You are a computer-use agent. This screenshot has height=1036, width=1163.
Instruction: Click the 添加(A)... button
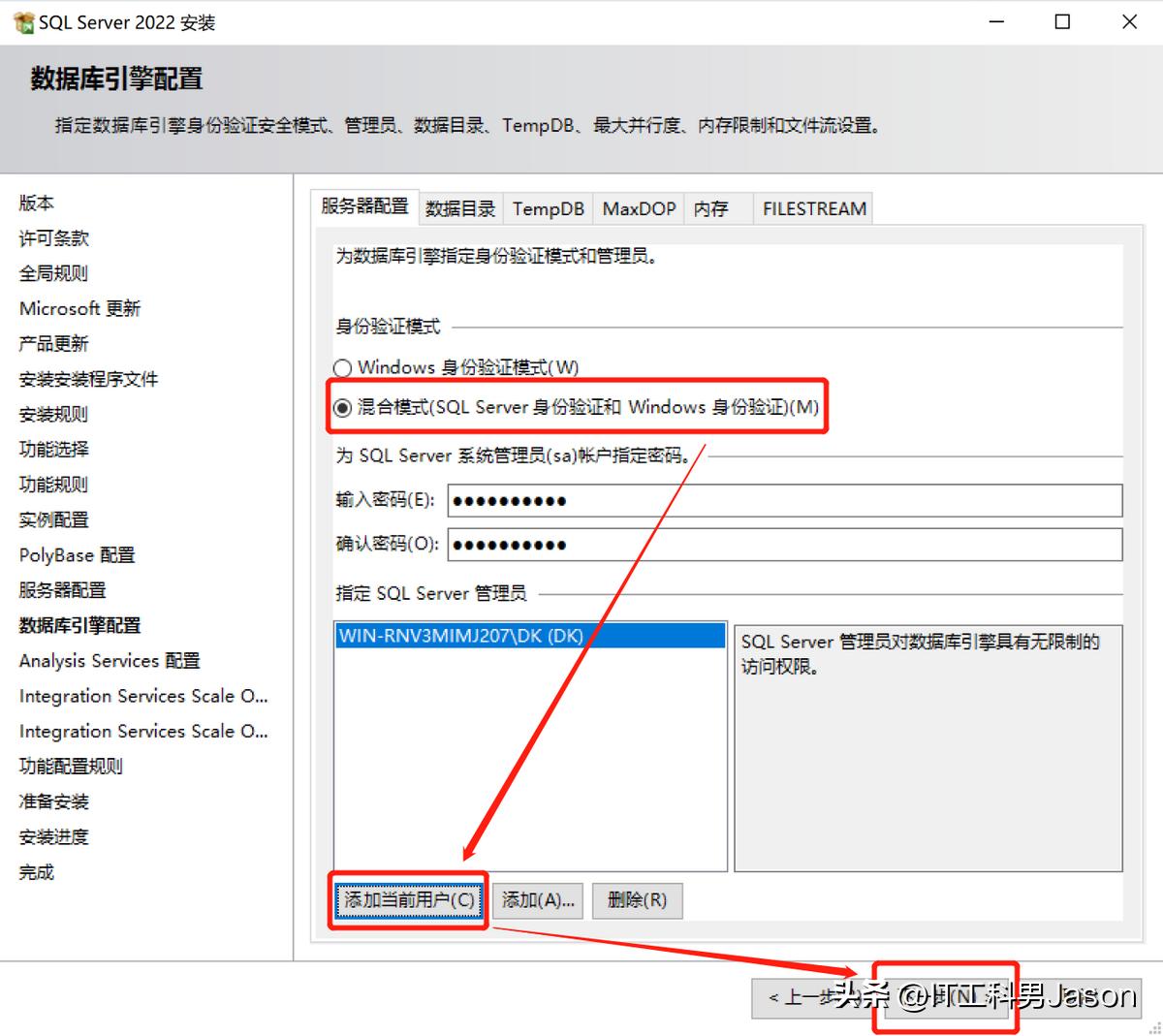[x=537, y=899]
